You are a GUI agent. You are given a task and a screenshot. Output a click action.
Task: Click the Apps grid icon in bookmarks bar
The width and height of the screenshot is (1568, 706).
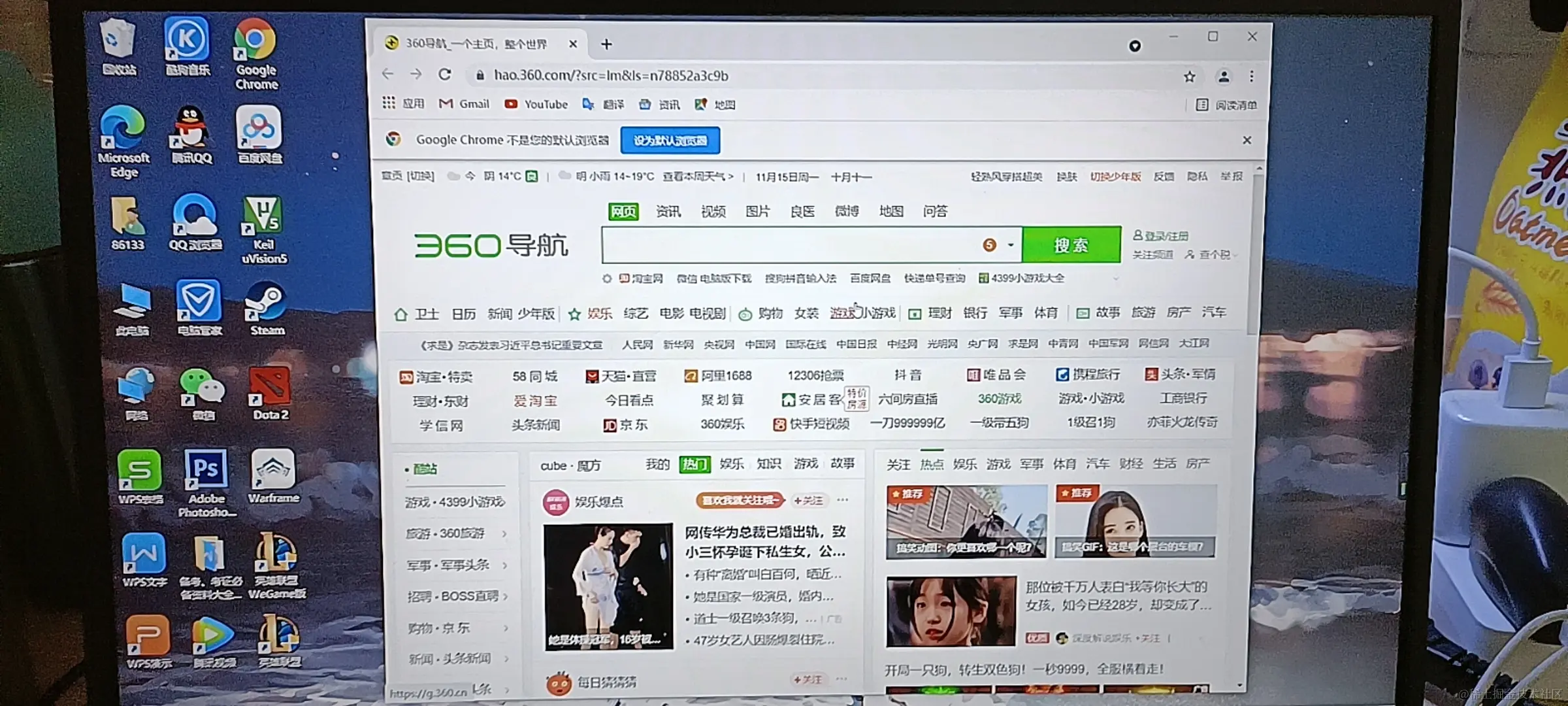point(389,103)
